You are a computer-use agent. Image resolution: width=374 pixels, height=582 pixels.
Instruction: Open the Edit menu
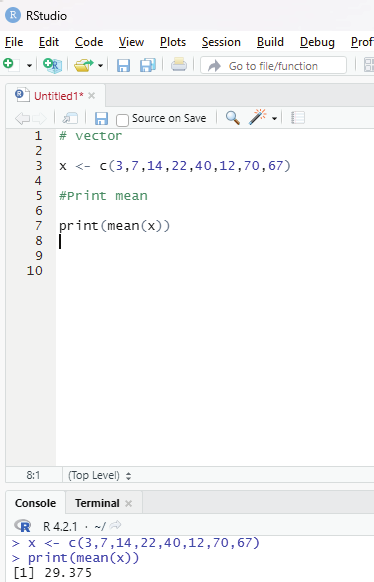click(49, 42)
